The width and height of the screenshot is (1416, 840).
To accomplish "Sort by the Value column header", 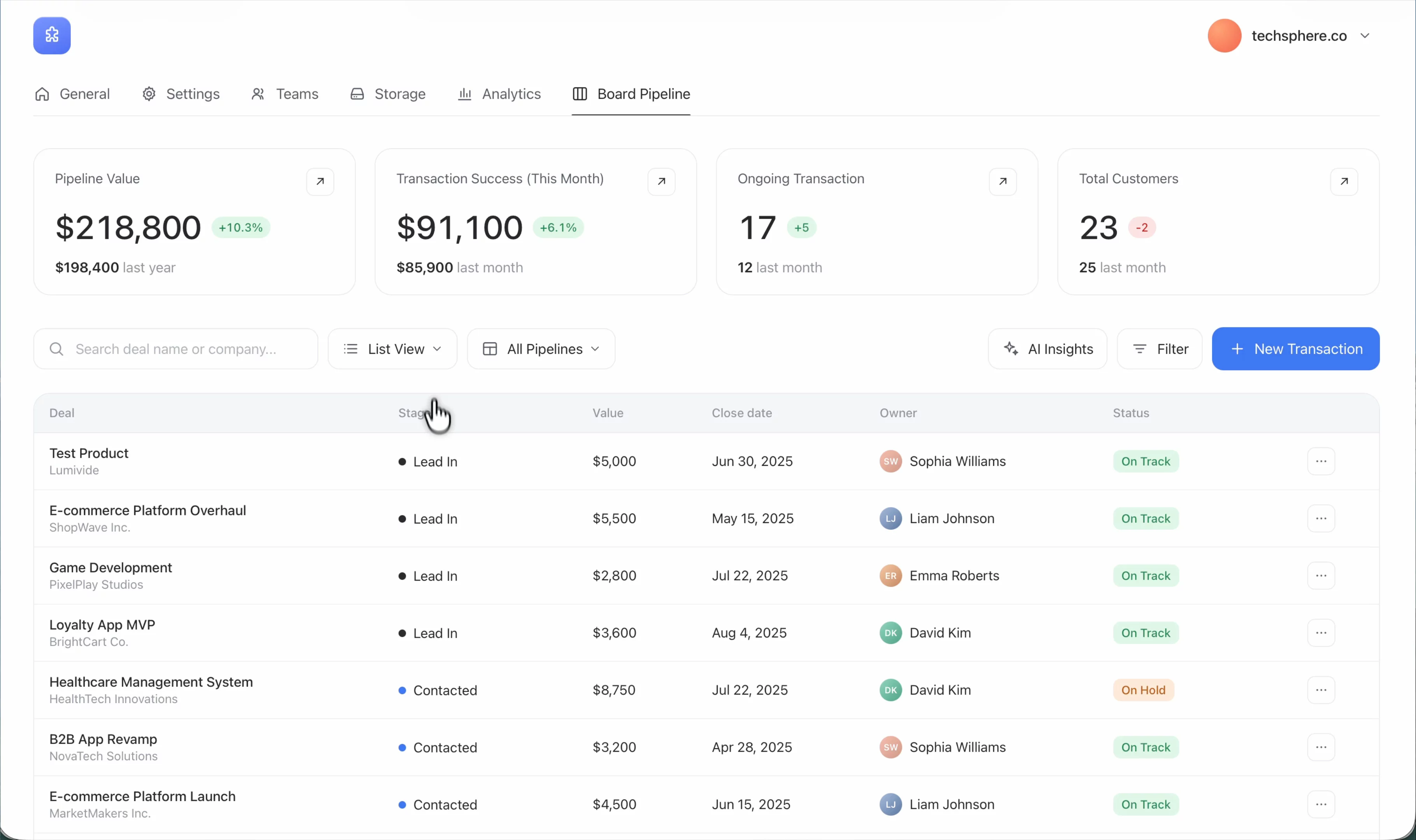I will 608,413.
